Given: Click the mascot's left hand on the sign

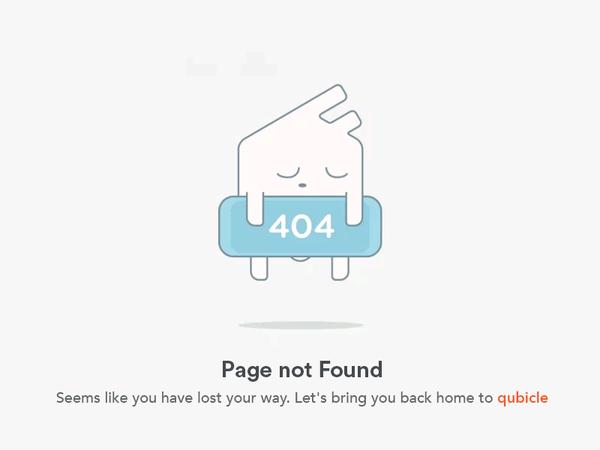Looking at the screenshot, I should click(x=255, y=209).
